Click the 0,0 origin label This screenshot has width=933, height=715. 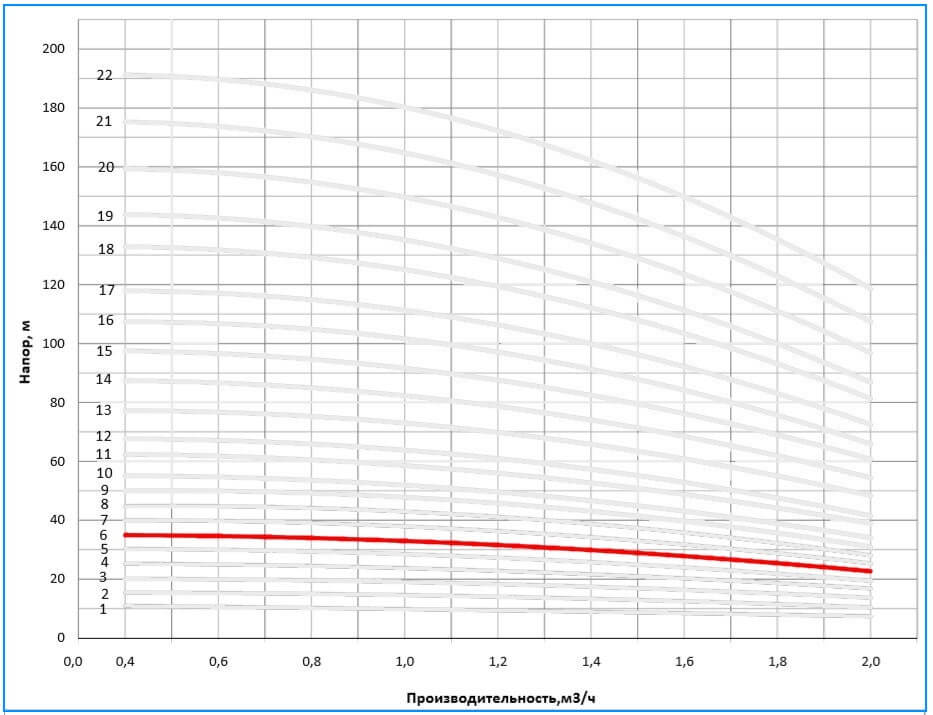[x=71, y=661]
